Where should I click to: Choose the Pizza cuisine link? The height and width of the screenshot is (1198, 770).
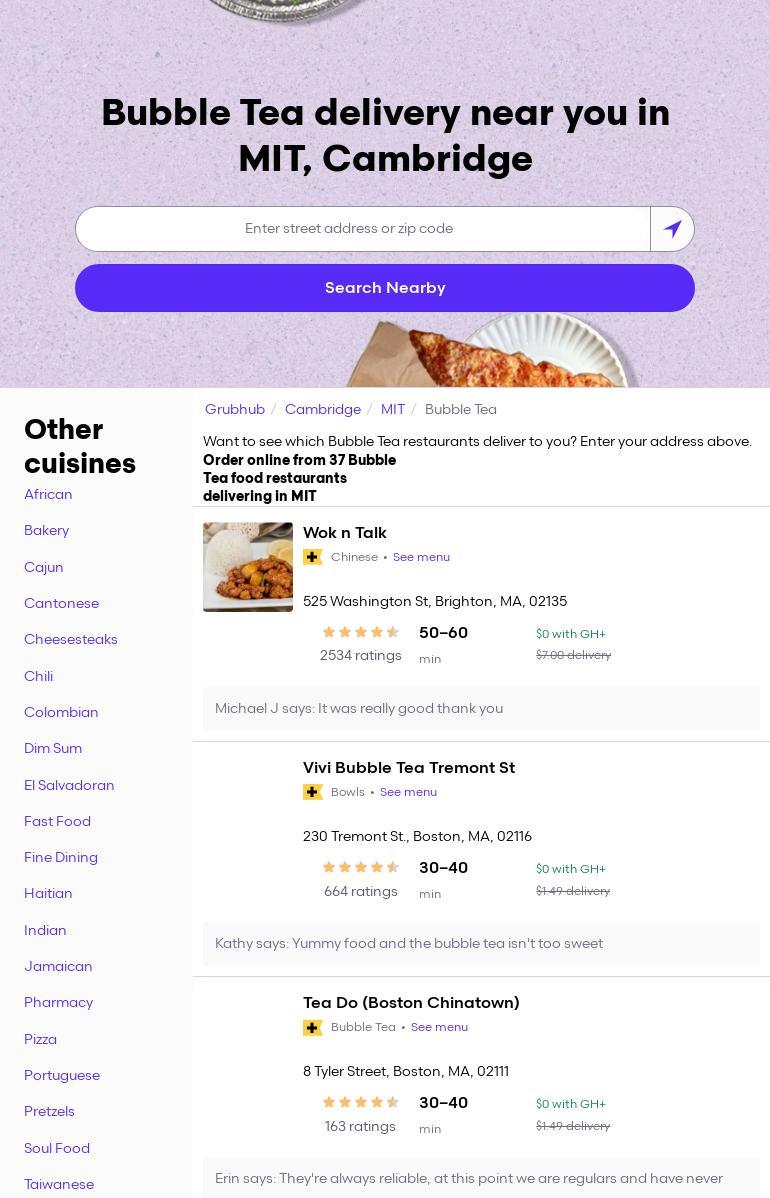click(x=40, y=1039)
